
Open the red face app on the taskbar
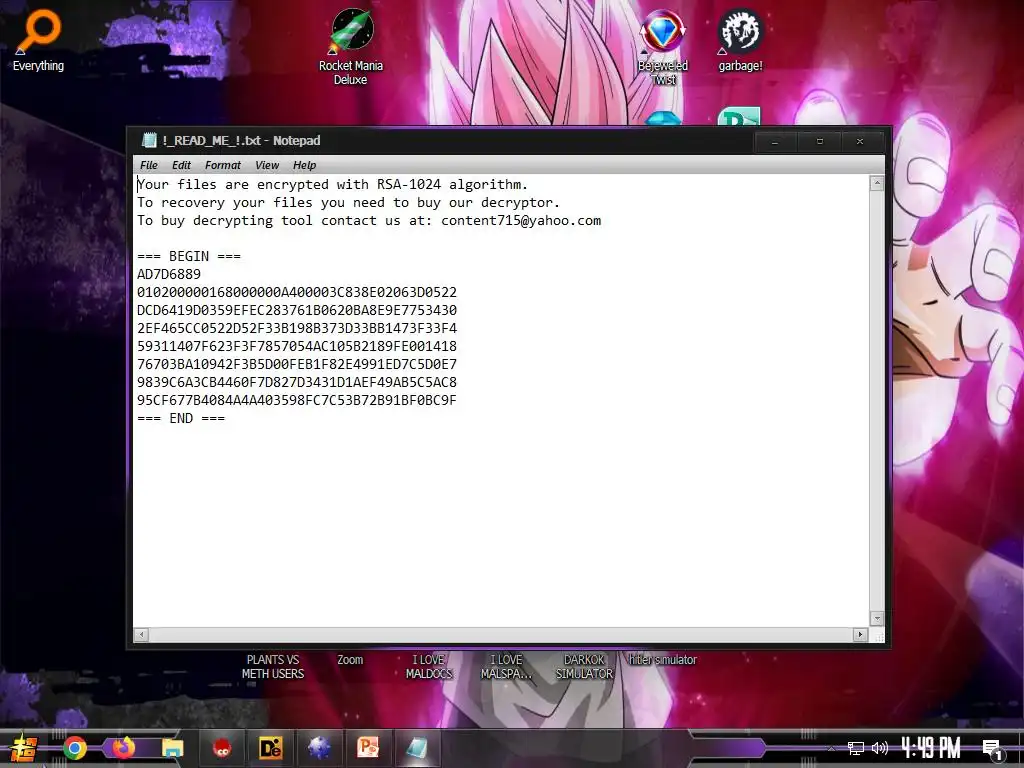point(222,748)
